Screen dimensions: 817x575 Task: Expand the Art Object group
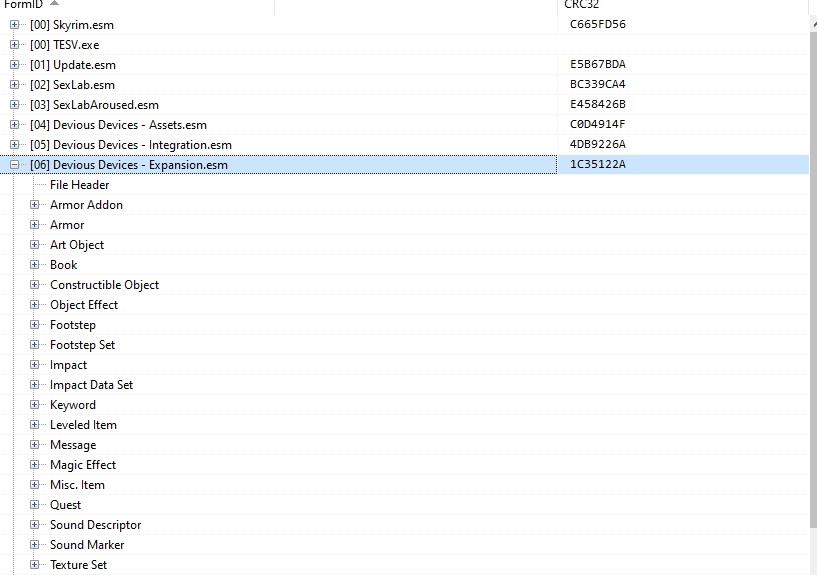(x=34, y=245)
